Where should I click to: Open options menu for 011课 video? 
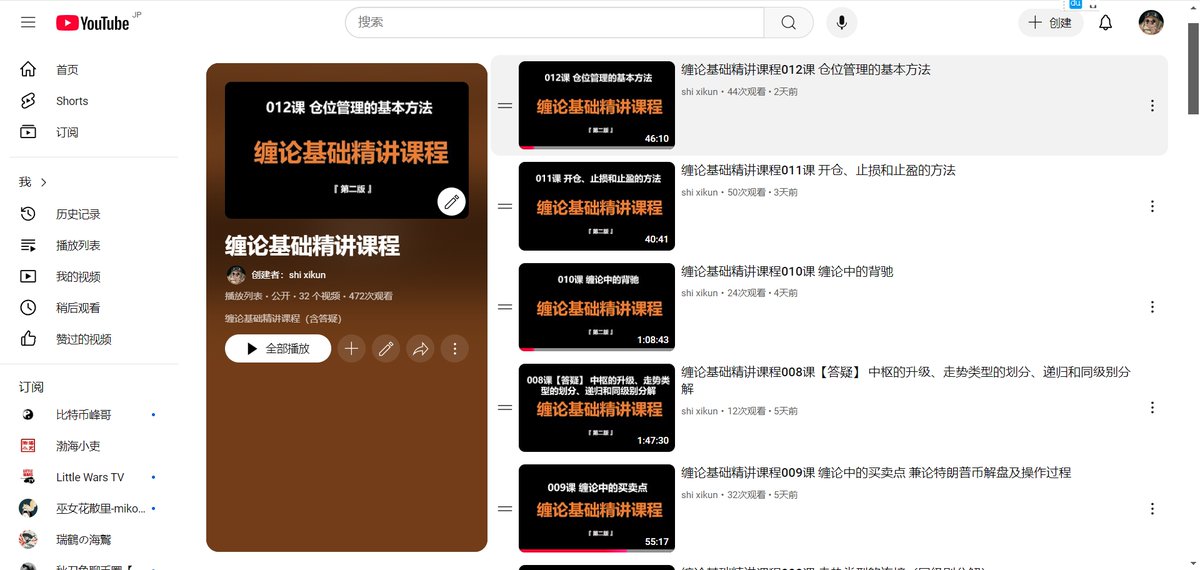[1152, 206]
